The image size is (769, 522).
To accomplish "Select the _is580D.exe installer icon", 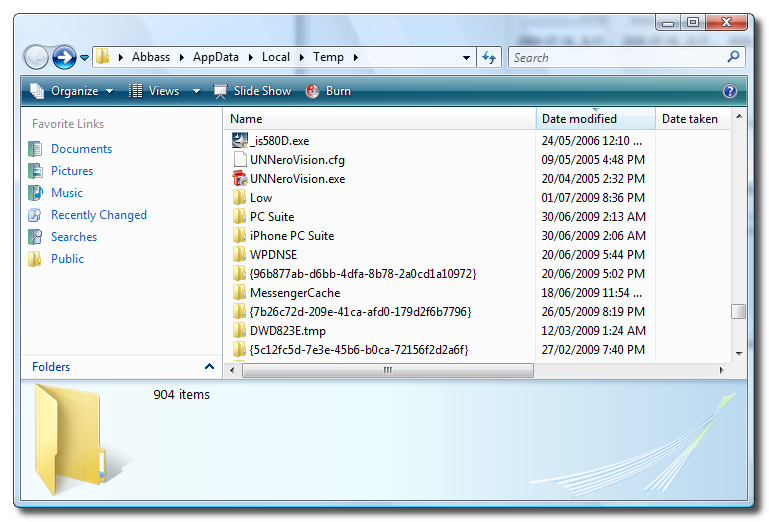I will click(x=239, y=141).
